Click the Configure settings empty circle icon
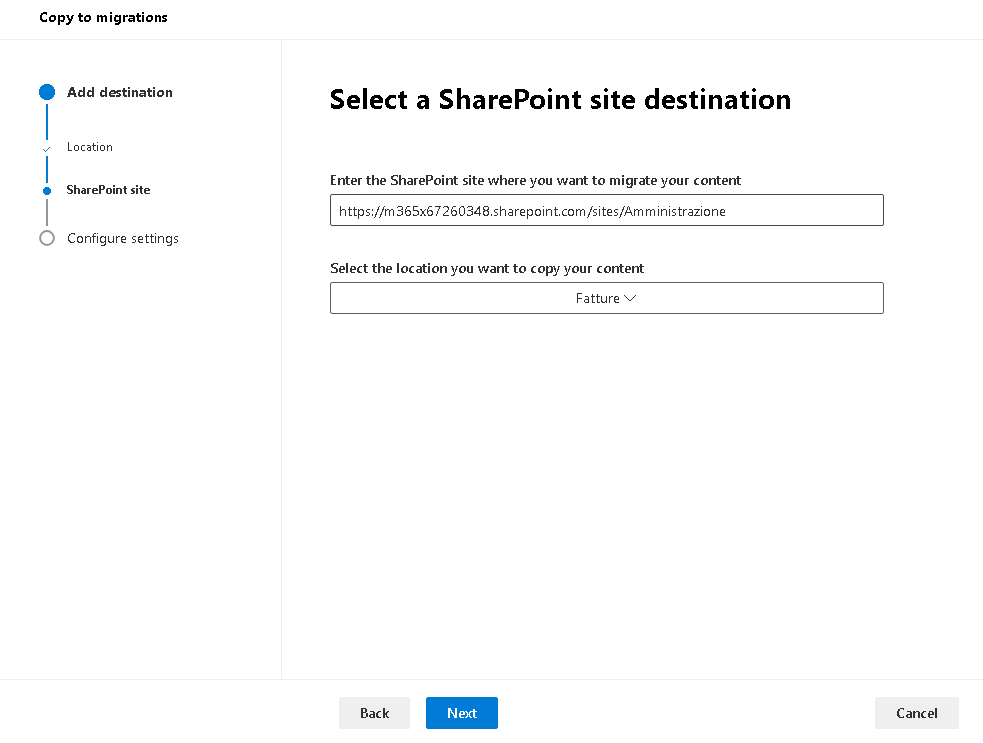983x743 pixels. (47, 238)
